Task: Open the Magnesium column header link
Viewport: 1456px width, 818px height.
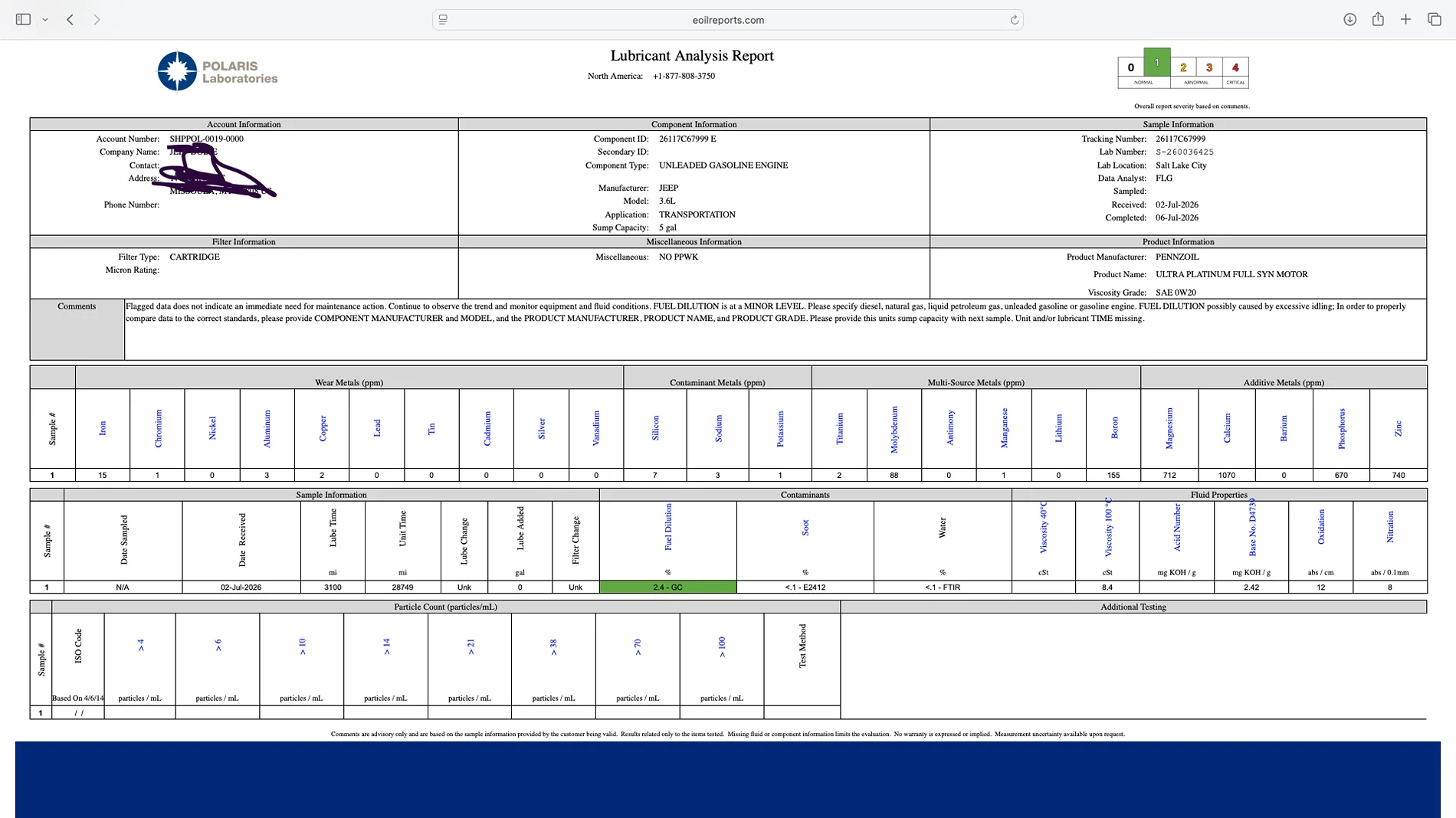Action: [1169, 428]
